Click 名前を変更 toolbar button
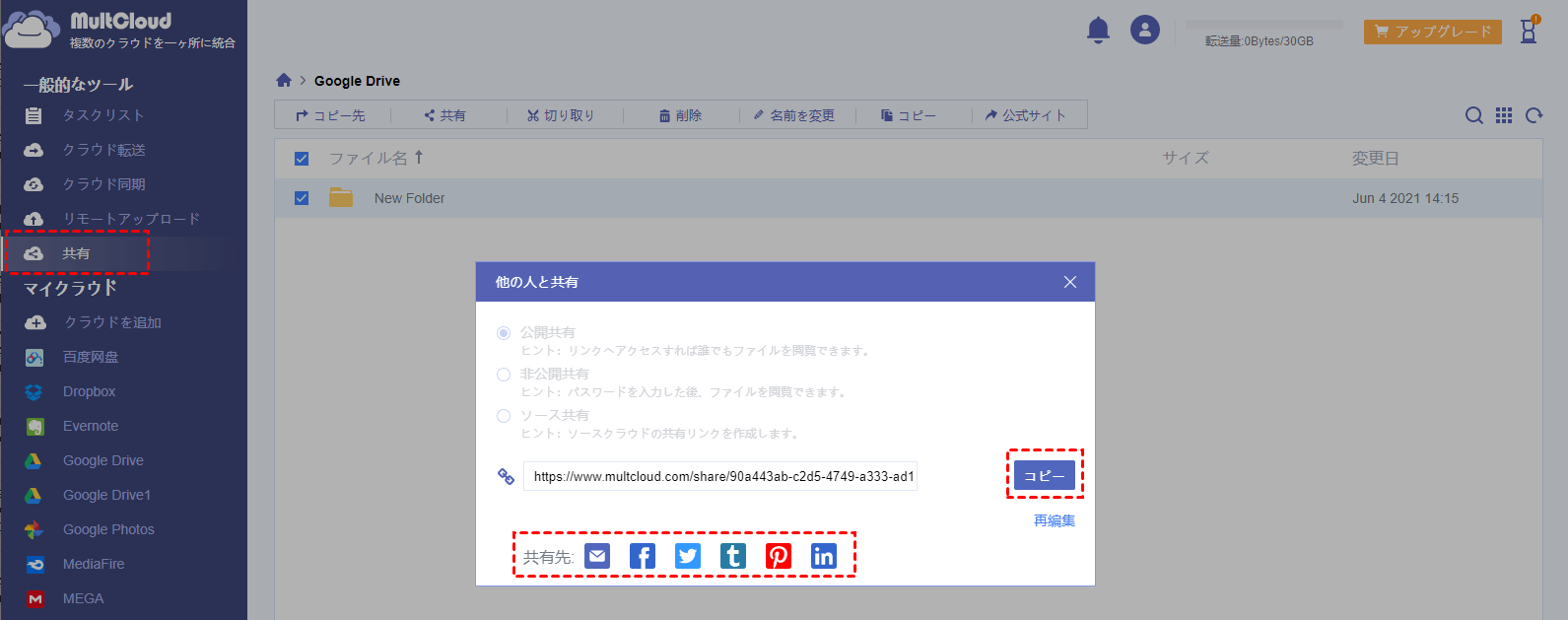Viewport: 1568px width, 620px height. tap(794, 115)
